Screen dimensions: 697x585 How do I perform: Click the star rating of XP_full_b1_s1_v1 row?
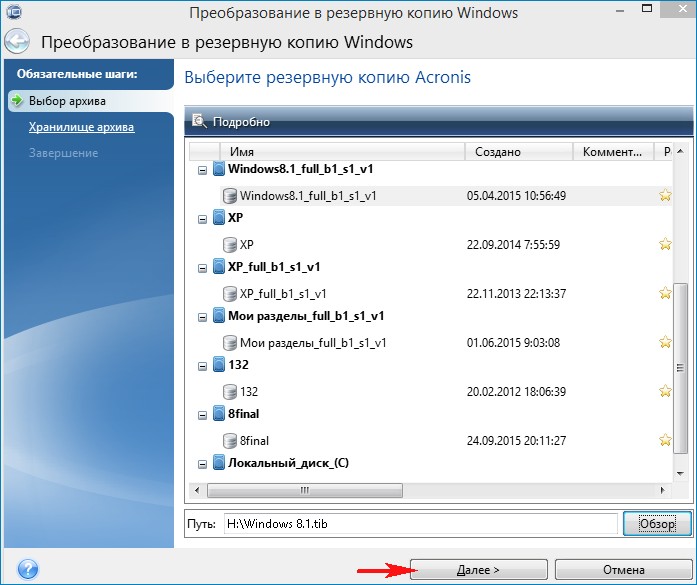coord(665,293)
